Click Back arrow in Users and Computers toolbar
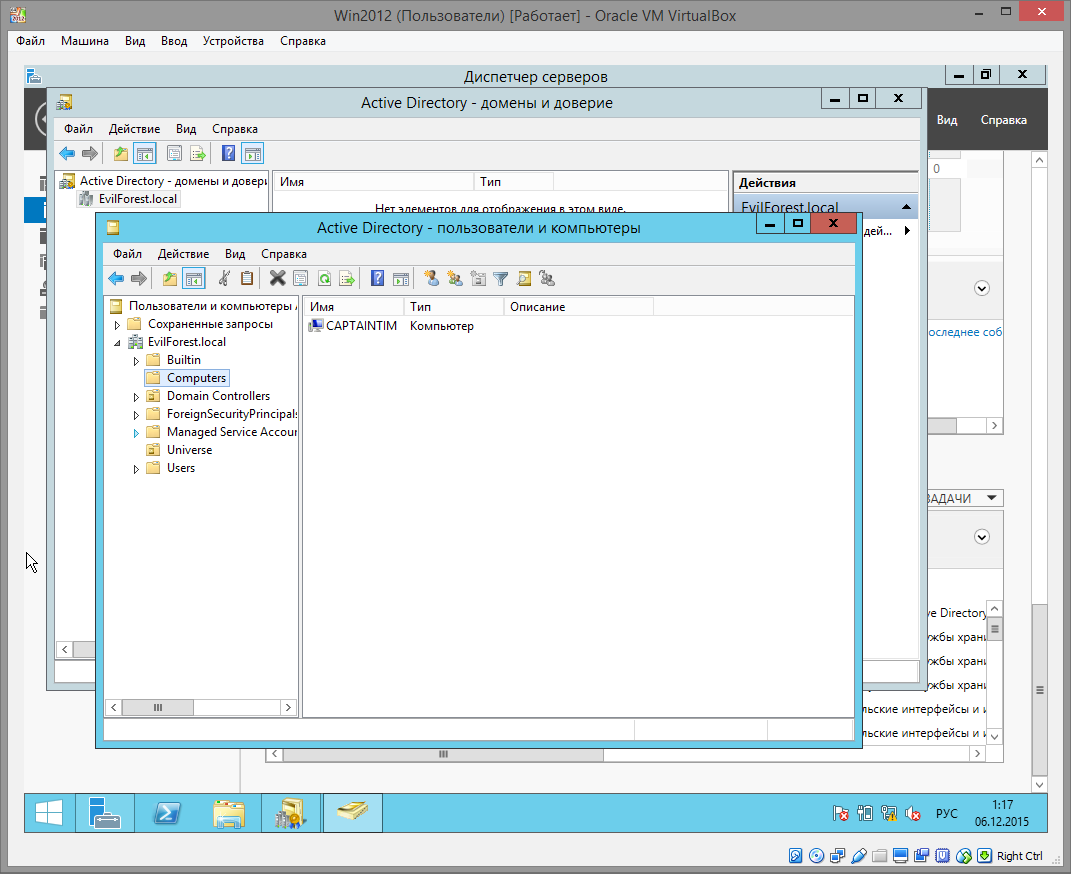This screenshot has height=874, width=1071. click(x=116, y=279)
